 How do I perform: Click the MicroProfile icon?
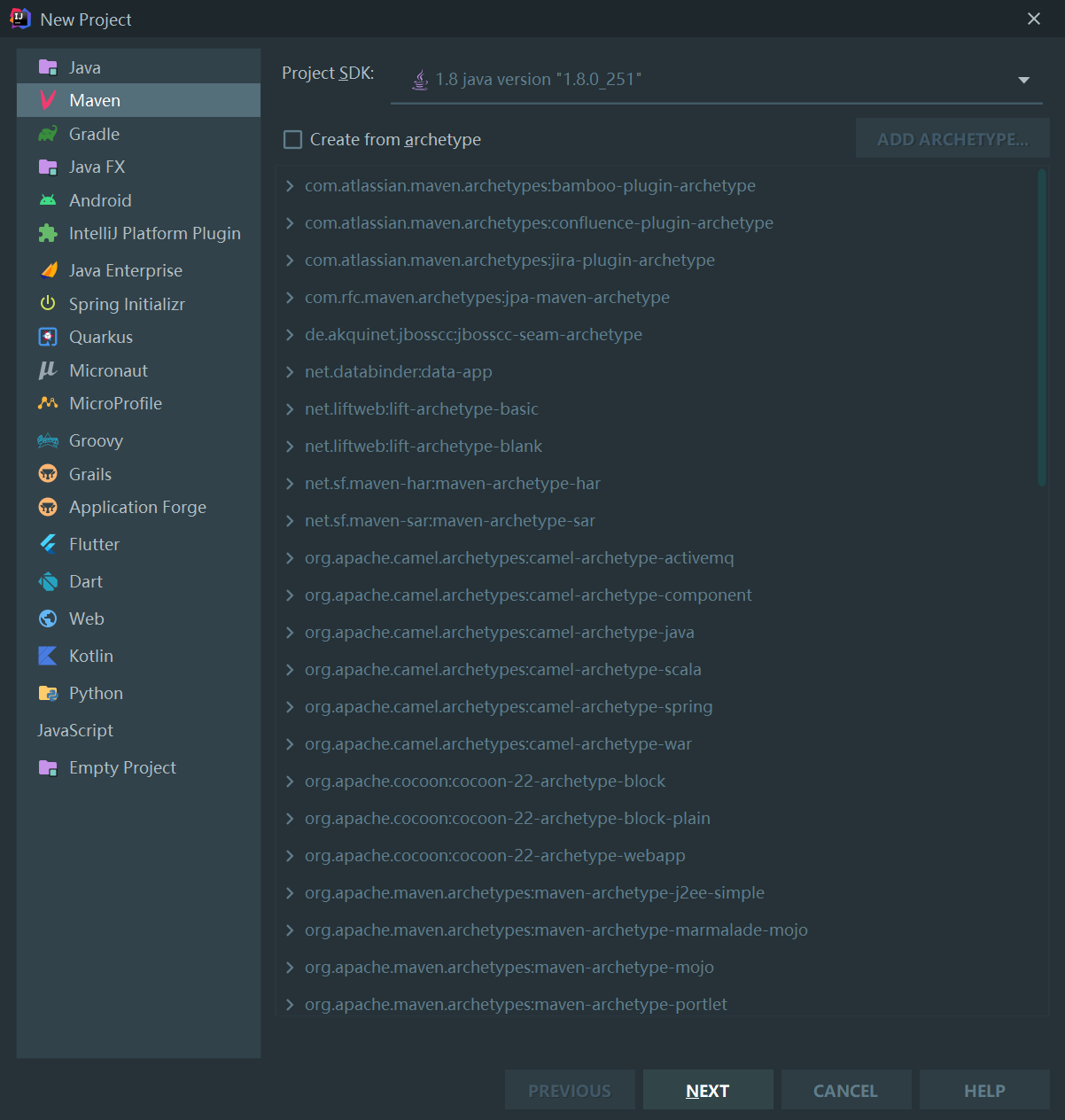click(48, 403)
